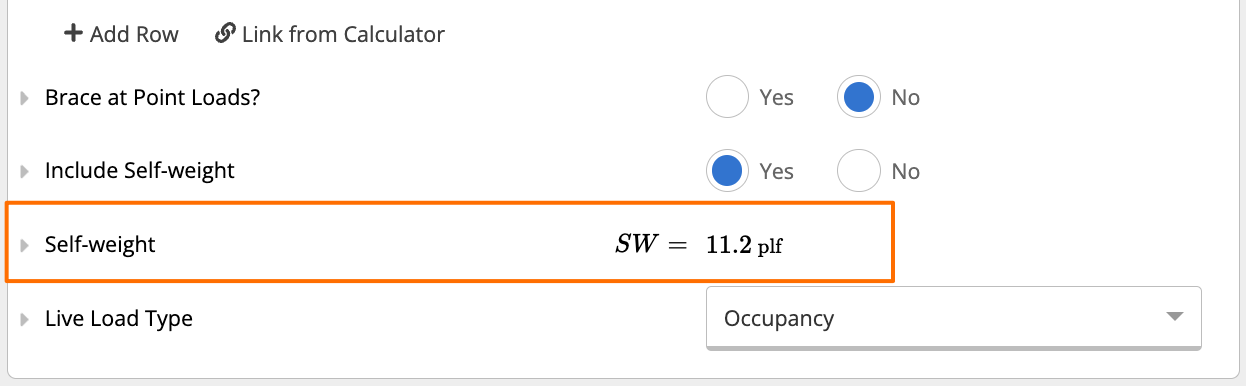Expand the highlighted Self-weight row triangle
The height and width of the screenshot is (386, 1246).
coord(25,244)
